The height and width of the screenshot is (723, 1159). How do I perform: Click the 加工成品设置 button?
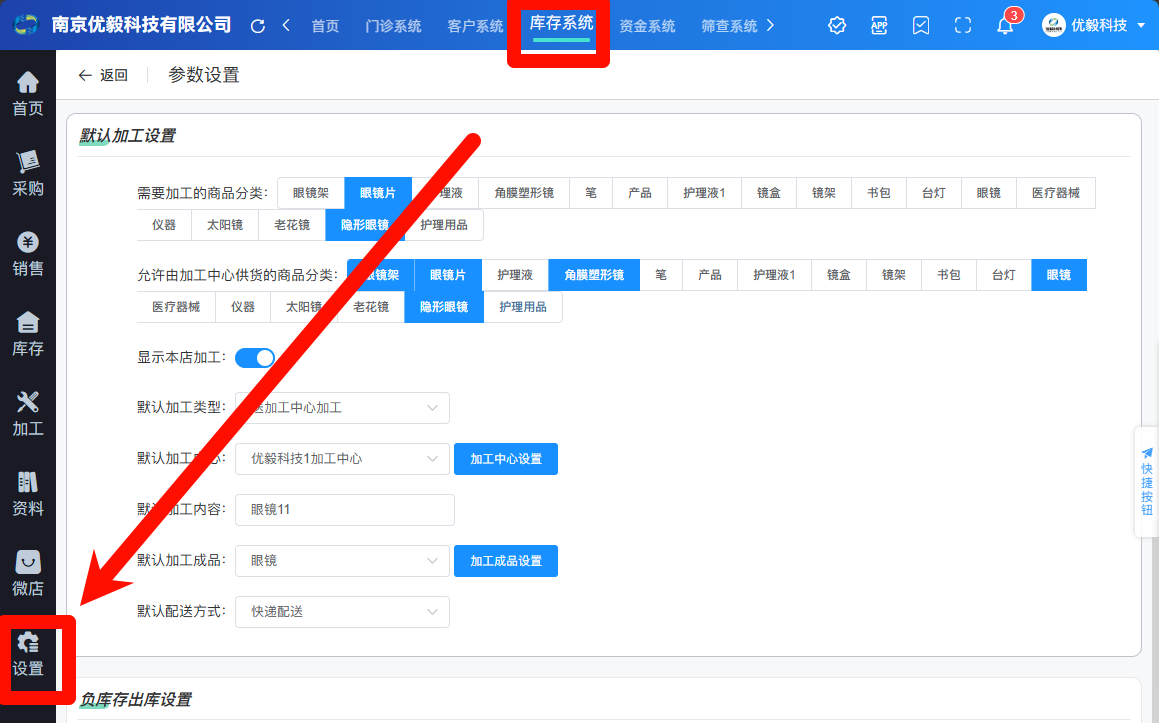coord(506,561)
